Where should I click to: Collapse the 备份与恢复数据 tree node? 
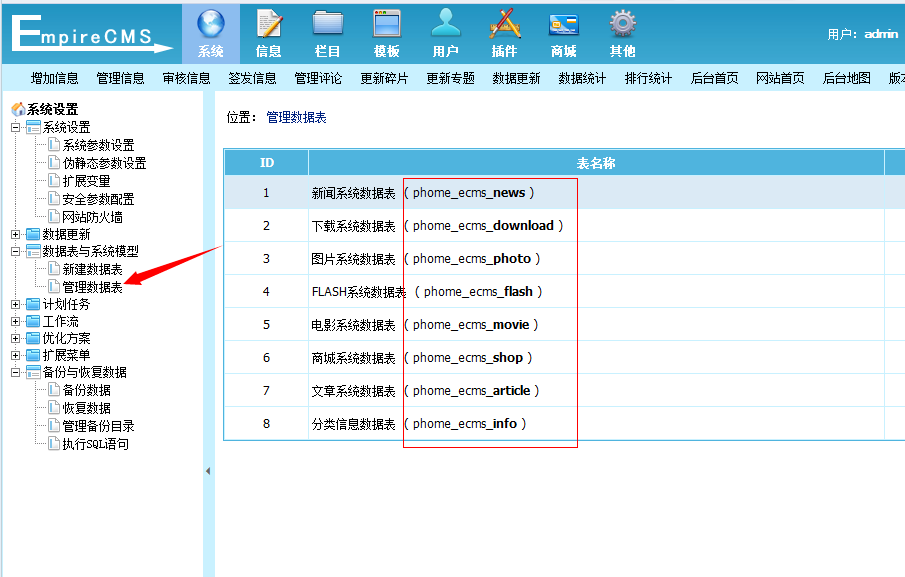(x=16, y=372)
